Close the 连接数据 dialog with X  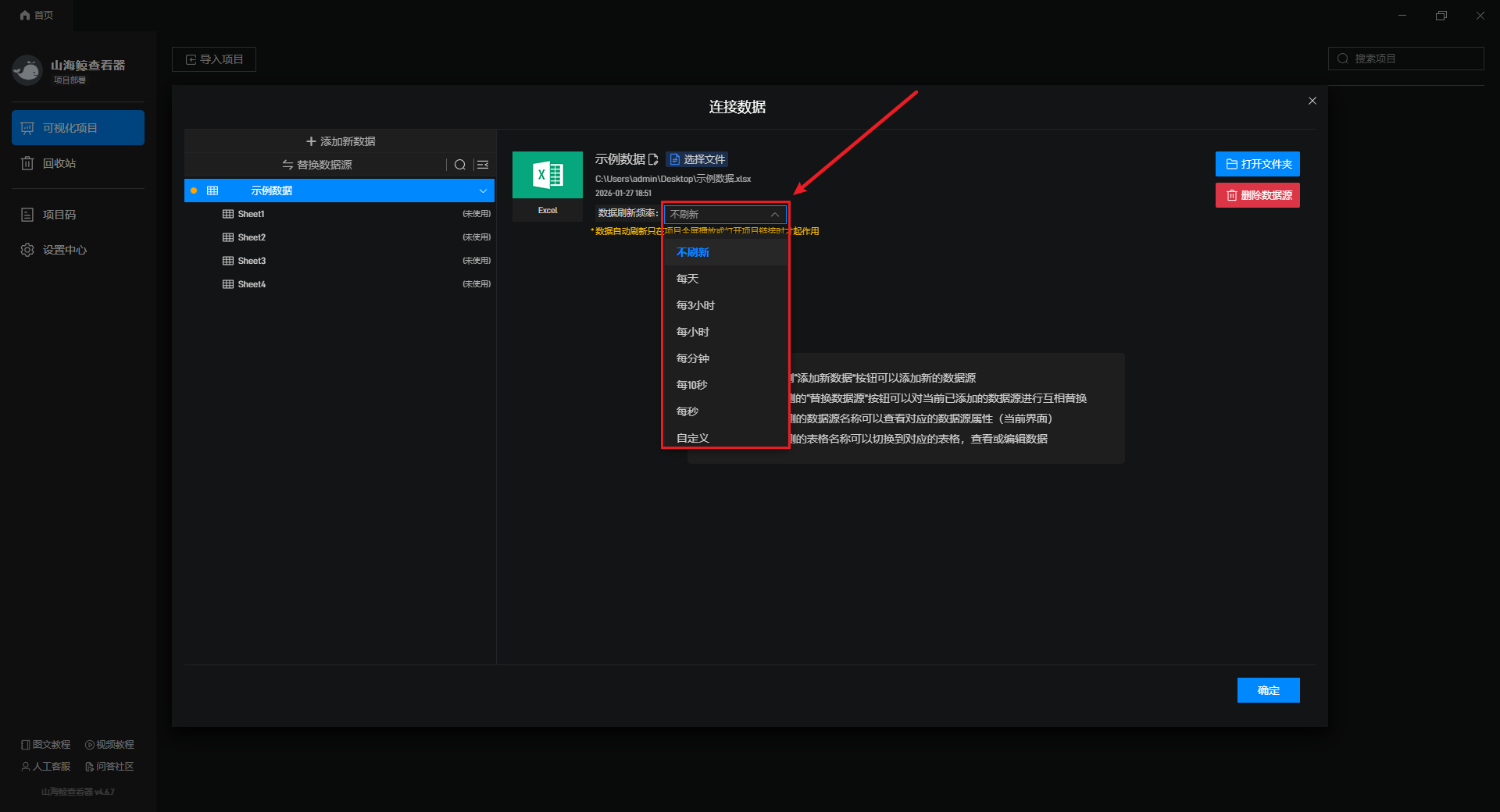click(x=1312, y=101)
